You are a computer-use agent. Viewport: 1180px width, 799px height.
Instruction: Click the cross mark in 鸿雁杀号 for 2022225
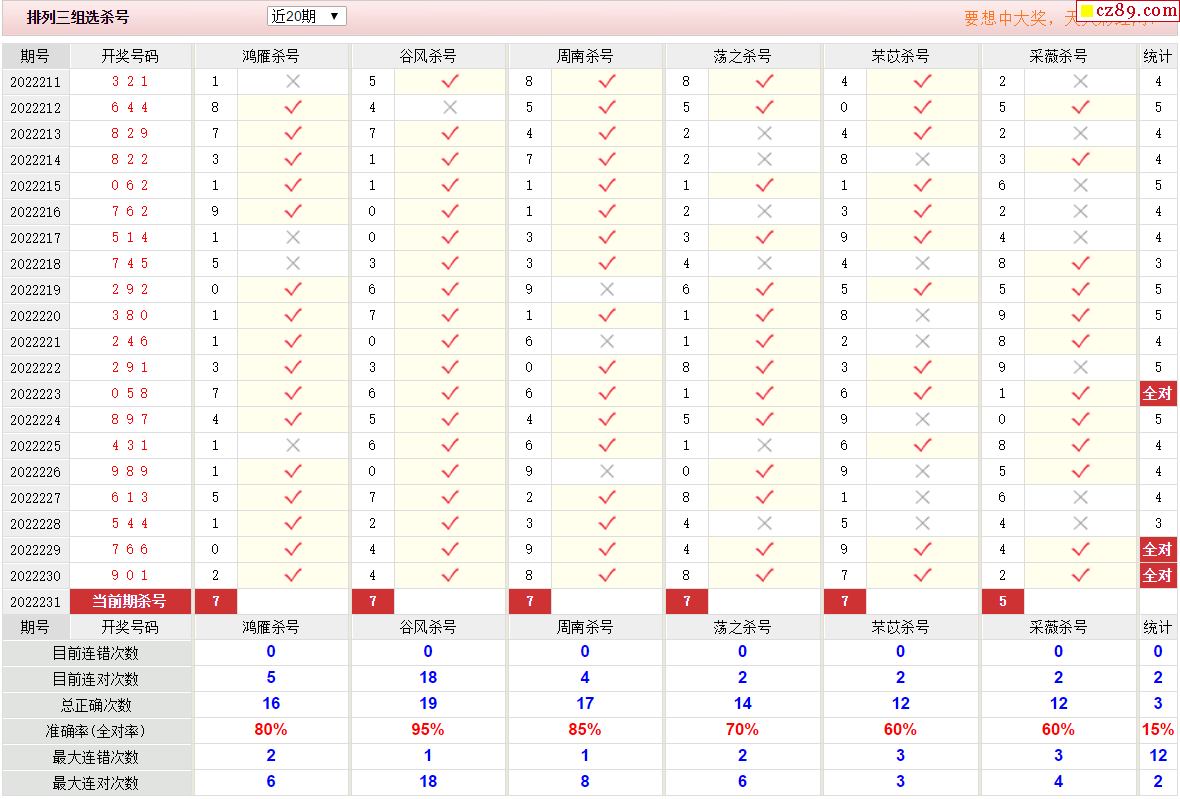pos(293,445)
